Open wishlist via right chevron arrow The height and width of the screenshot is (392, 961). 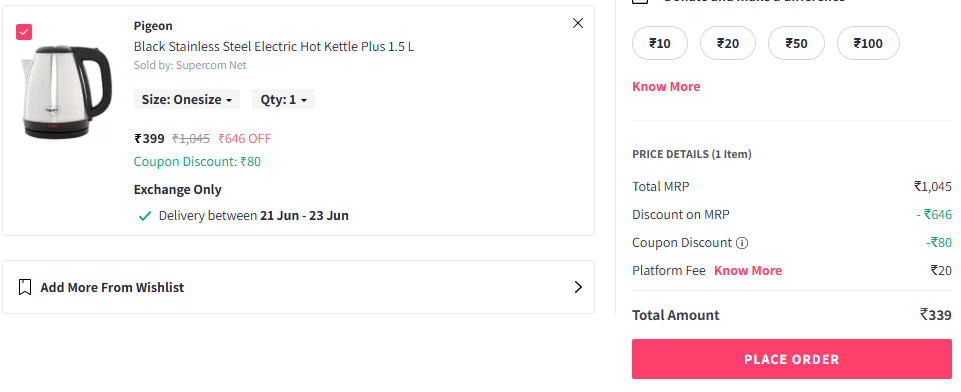577,287
